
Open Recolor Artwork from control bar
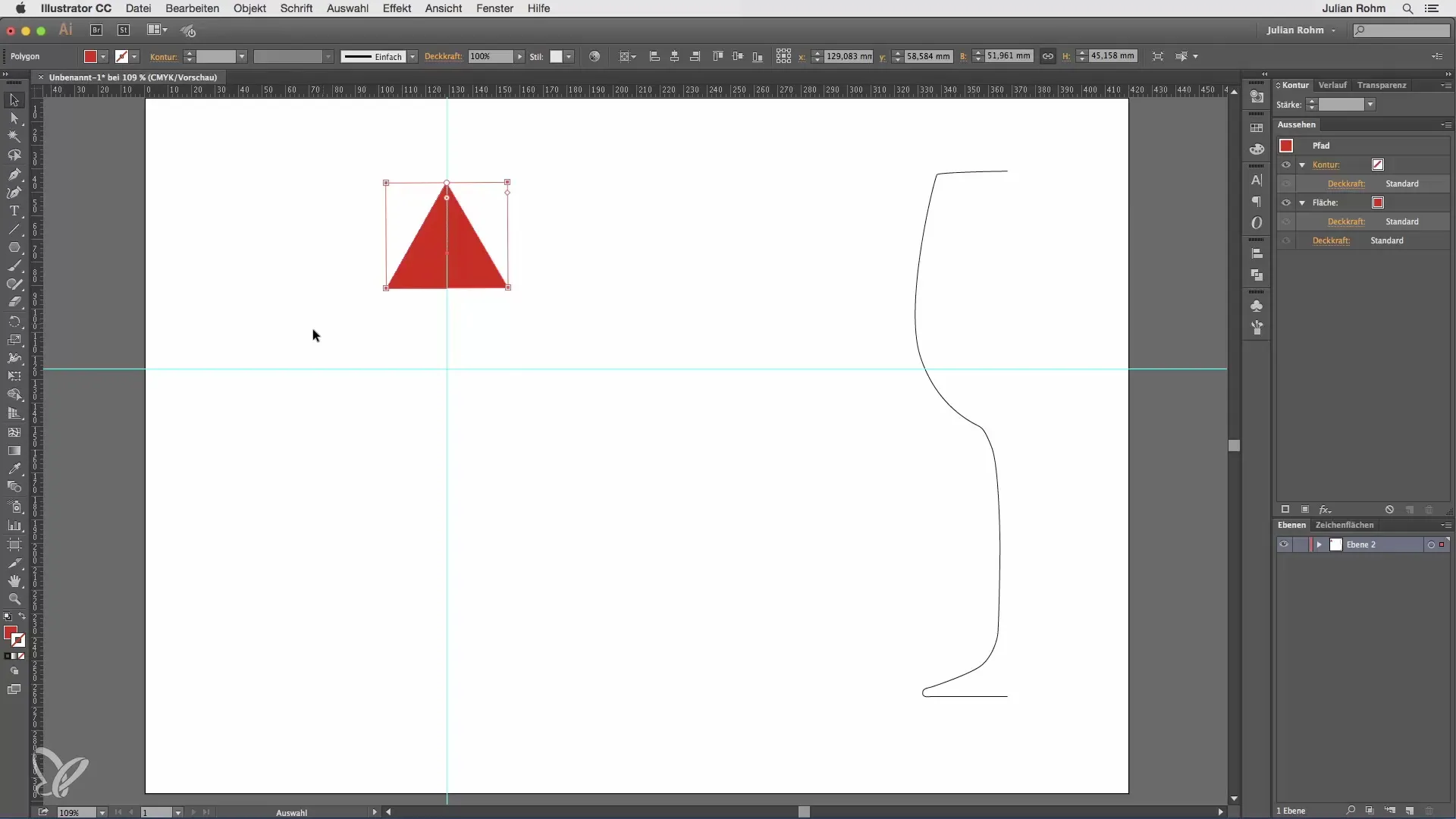tap(595, 56)
